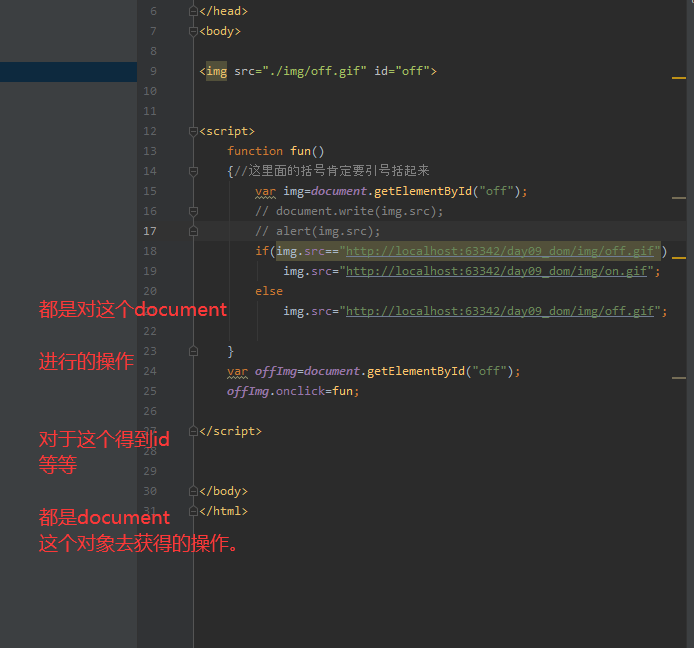The height and width of the screenshot is (648, 694).
Task: Open the off.gif URL link in the else branch
Action: pos(500,311)
